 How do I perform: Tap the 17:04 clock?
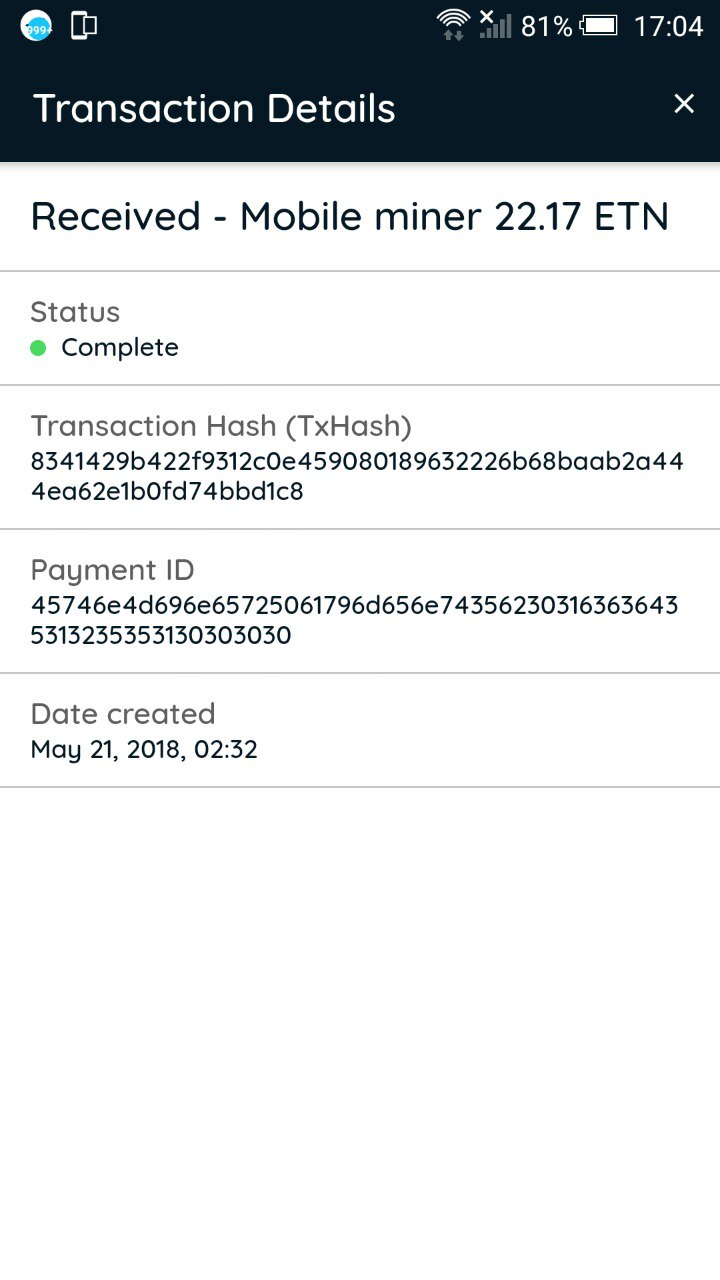668,26
